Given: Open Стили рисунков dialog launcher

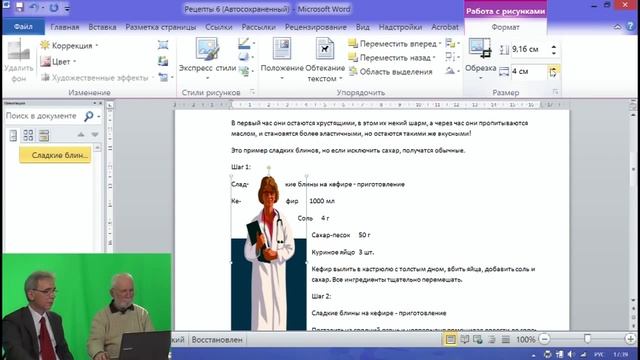Looking at the screenshot, I should [x=252, y=92].
